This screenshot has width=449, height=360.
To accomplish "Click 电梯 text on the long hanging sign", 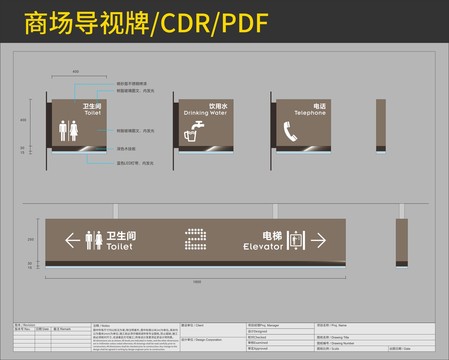I will 272,236.
